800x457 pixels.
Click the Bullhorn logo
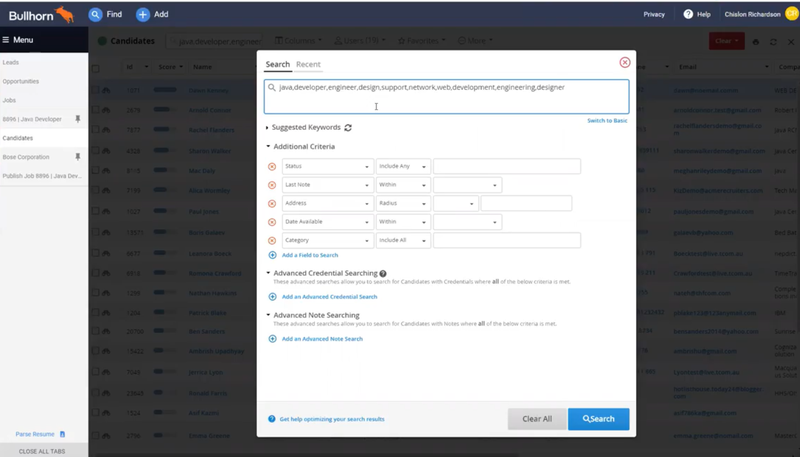click(41, 15)
